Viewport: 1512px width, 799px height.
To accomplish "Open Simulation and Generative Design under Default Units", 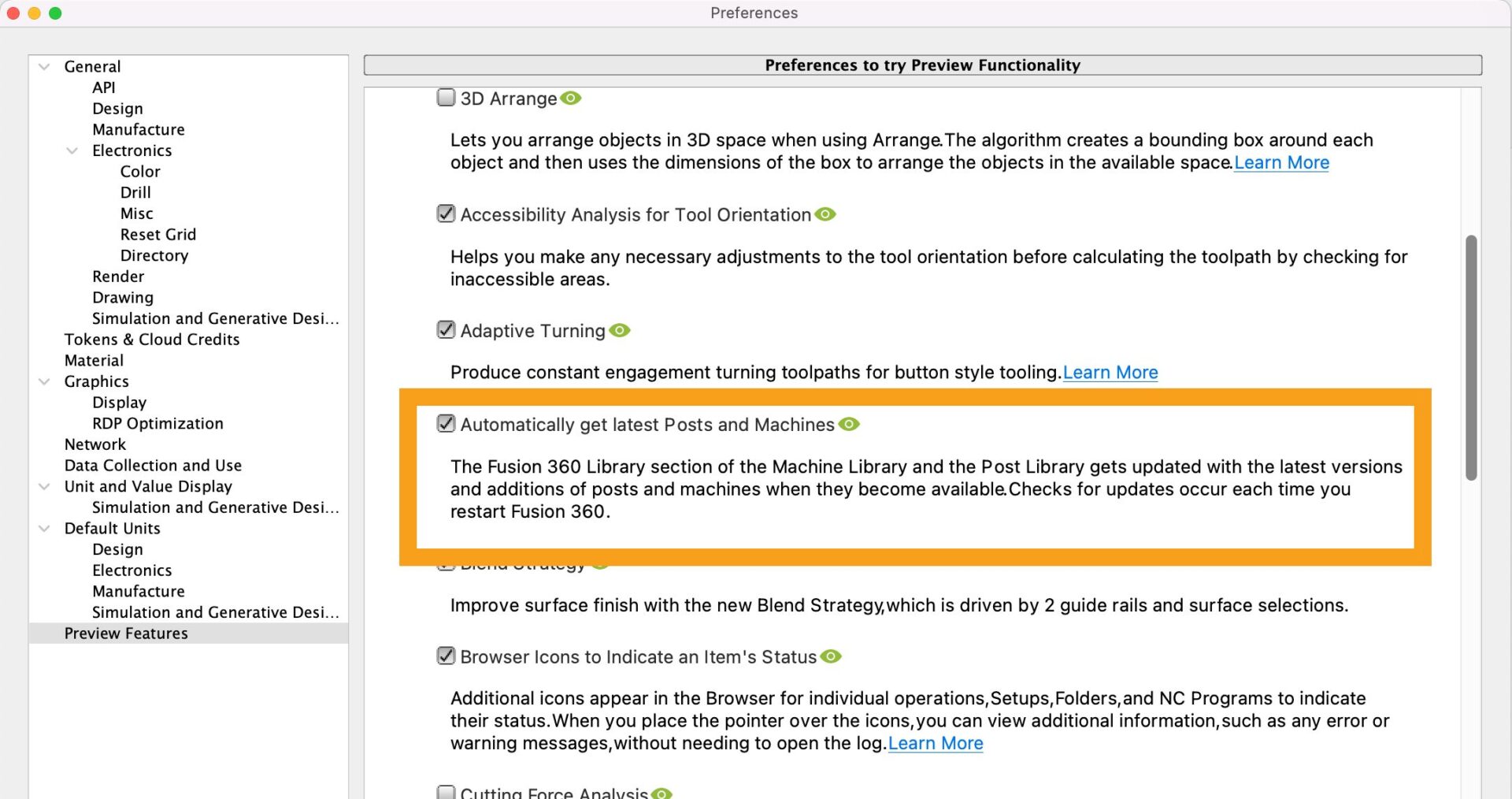I will [x=215, y=612].
